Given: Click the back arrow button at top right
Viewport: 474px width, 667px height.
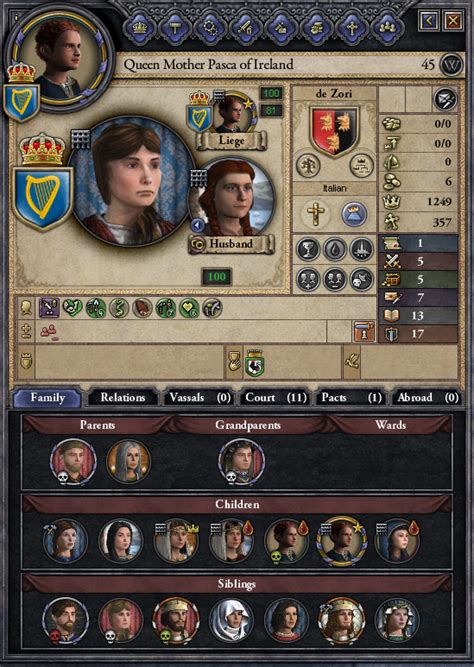Looking at the screenshot, I should coord(429,20).
